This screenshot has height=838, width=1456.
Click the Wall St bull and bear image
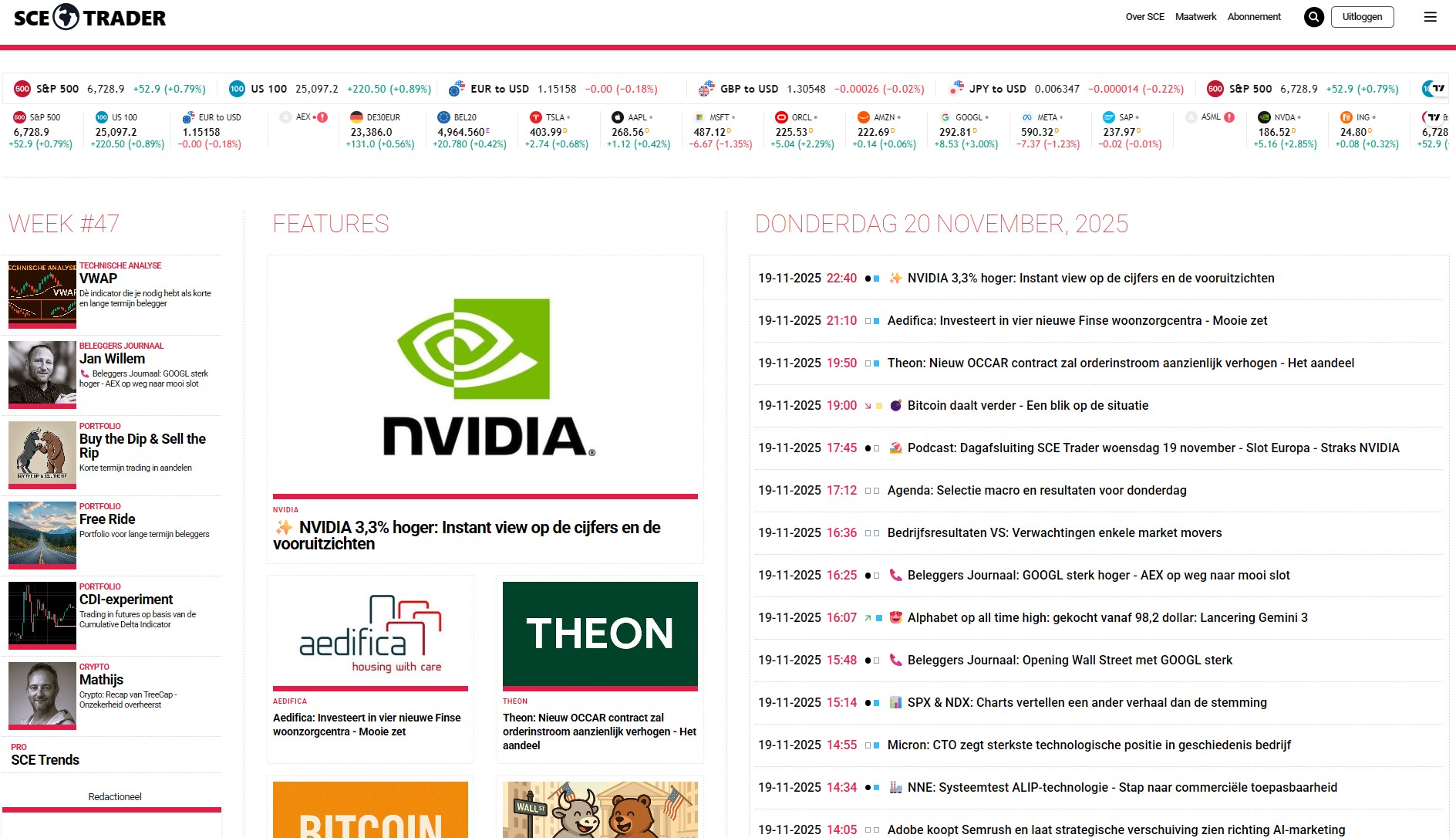tap(600, 809)
